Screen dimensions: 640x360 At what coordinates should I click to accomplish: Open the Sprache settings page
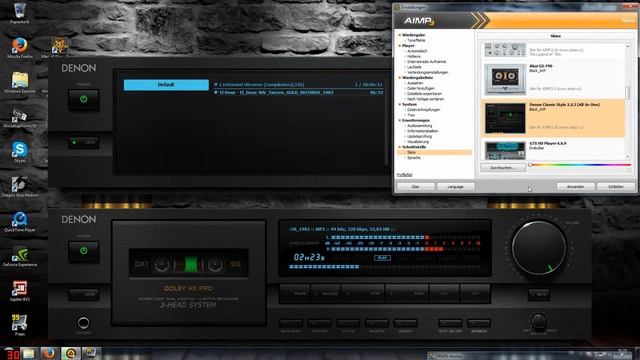[413, 158]
